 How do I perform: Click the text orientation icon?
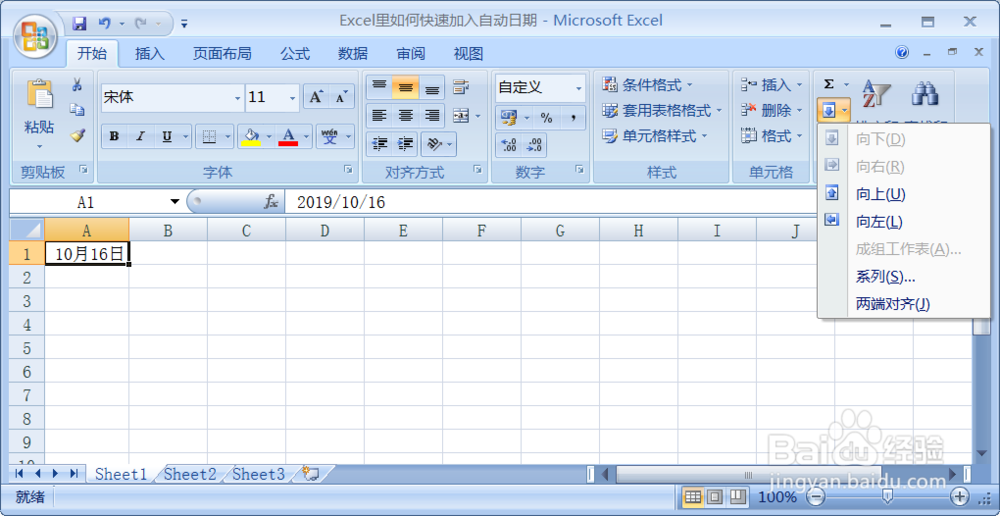click(434, 144)
